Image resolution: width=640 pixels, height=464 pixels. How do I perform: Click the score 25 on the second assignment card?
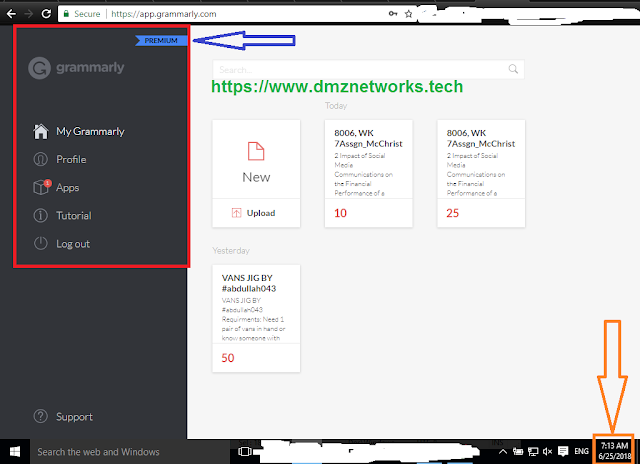pos(453,213)
